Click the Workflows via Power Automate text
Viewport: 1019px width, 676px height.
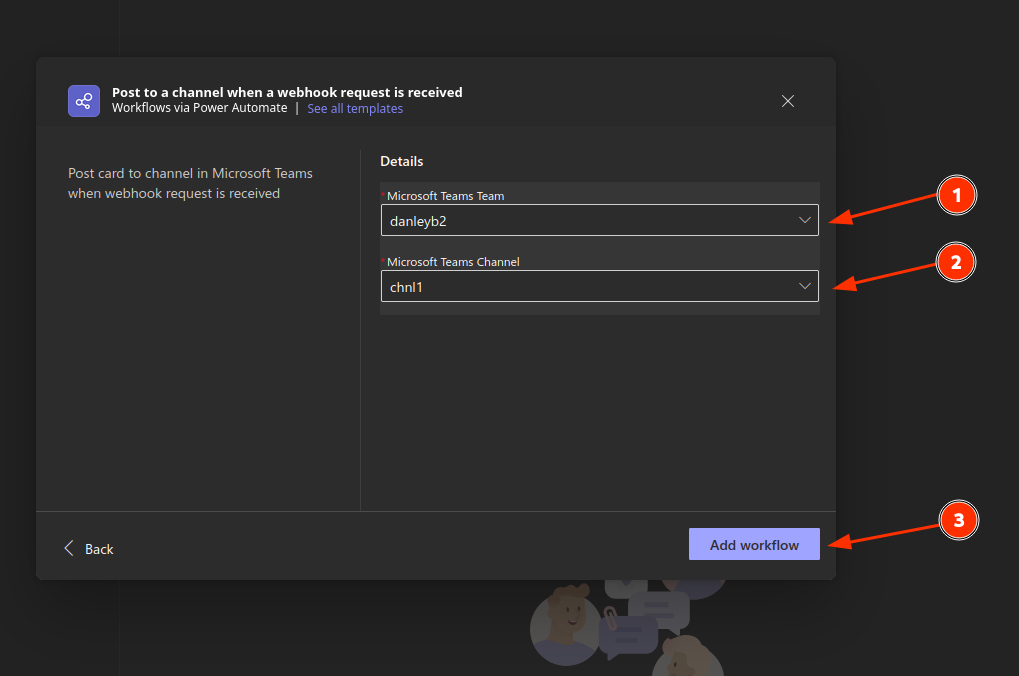point(199,108)
